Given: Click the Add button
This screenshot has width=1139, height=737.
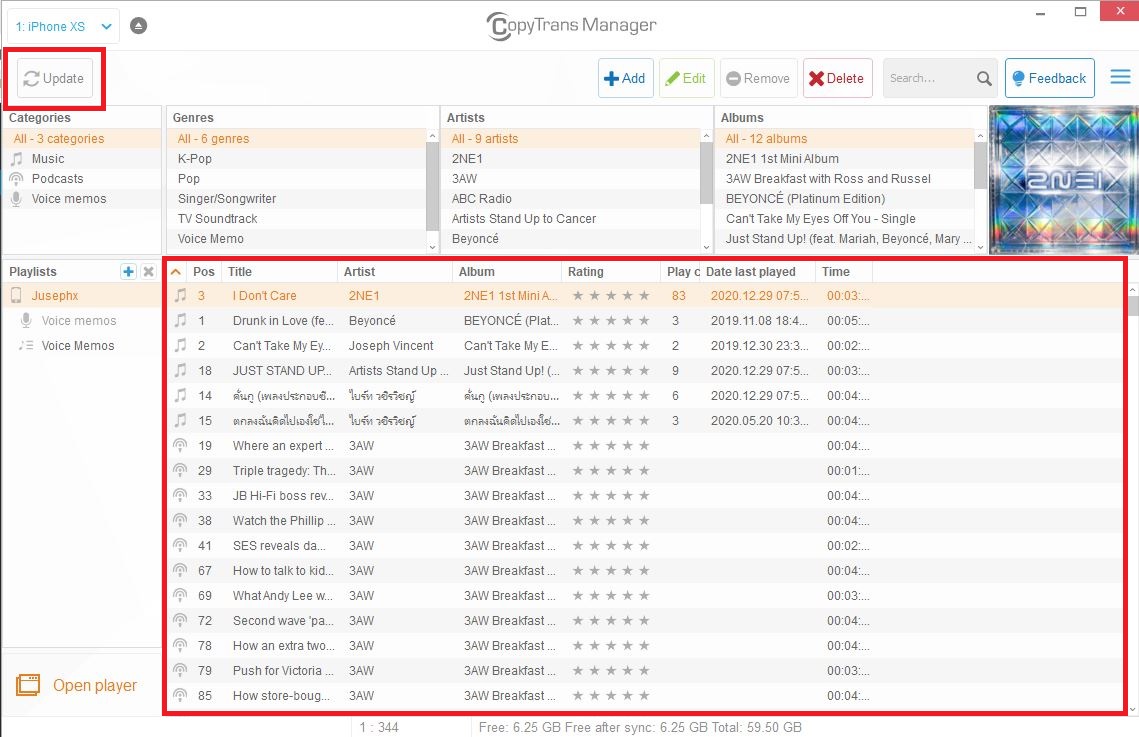Looking at the screenshot, I should pyautogui.click(x=625, y=78).
